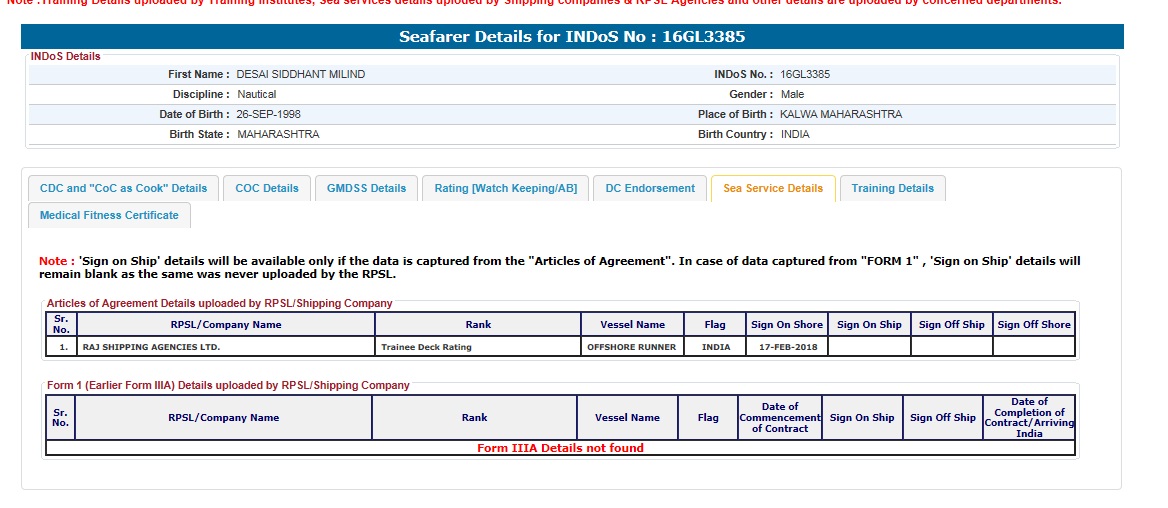Open the CDC and "CoC as Cook" Details tab
Screen dimensions: 1168x508
pos(123,188)
